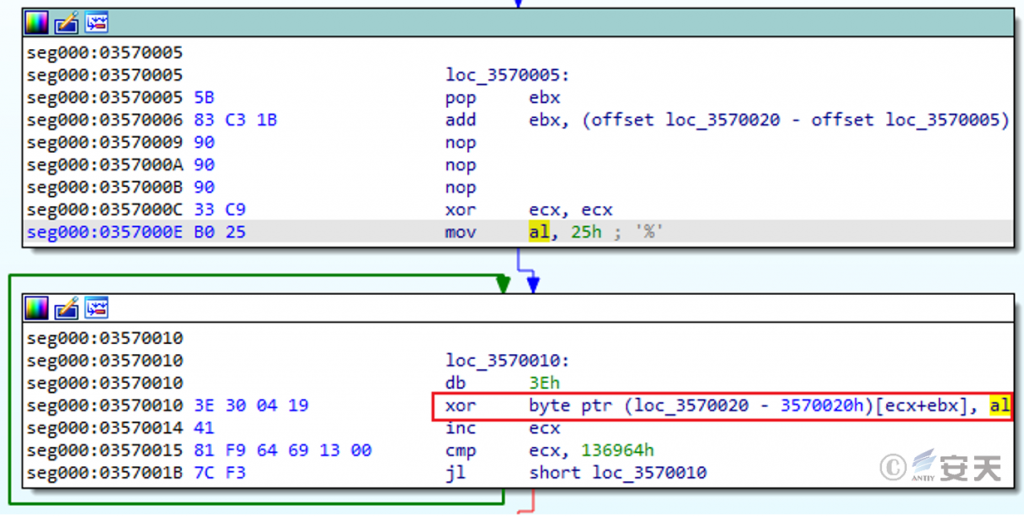Click the 3Eh value

(x=545, y=383)
